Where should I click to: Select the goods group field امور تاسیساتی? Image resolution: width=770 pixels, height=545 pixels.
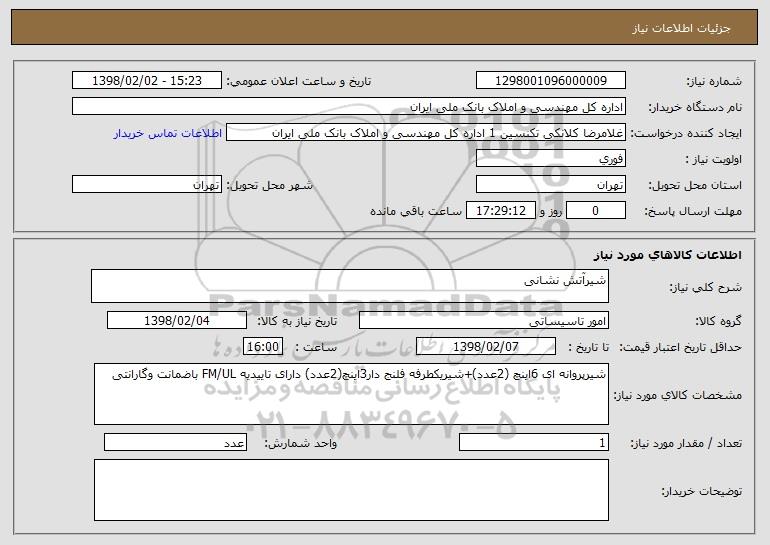tap(484, 321)
